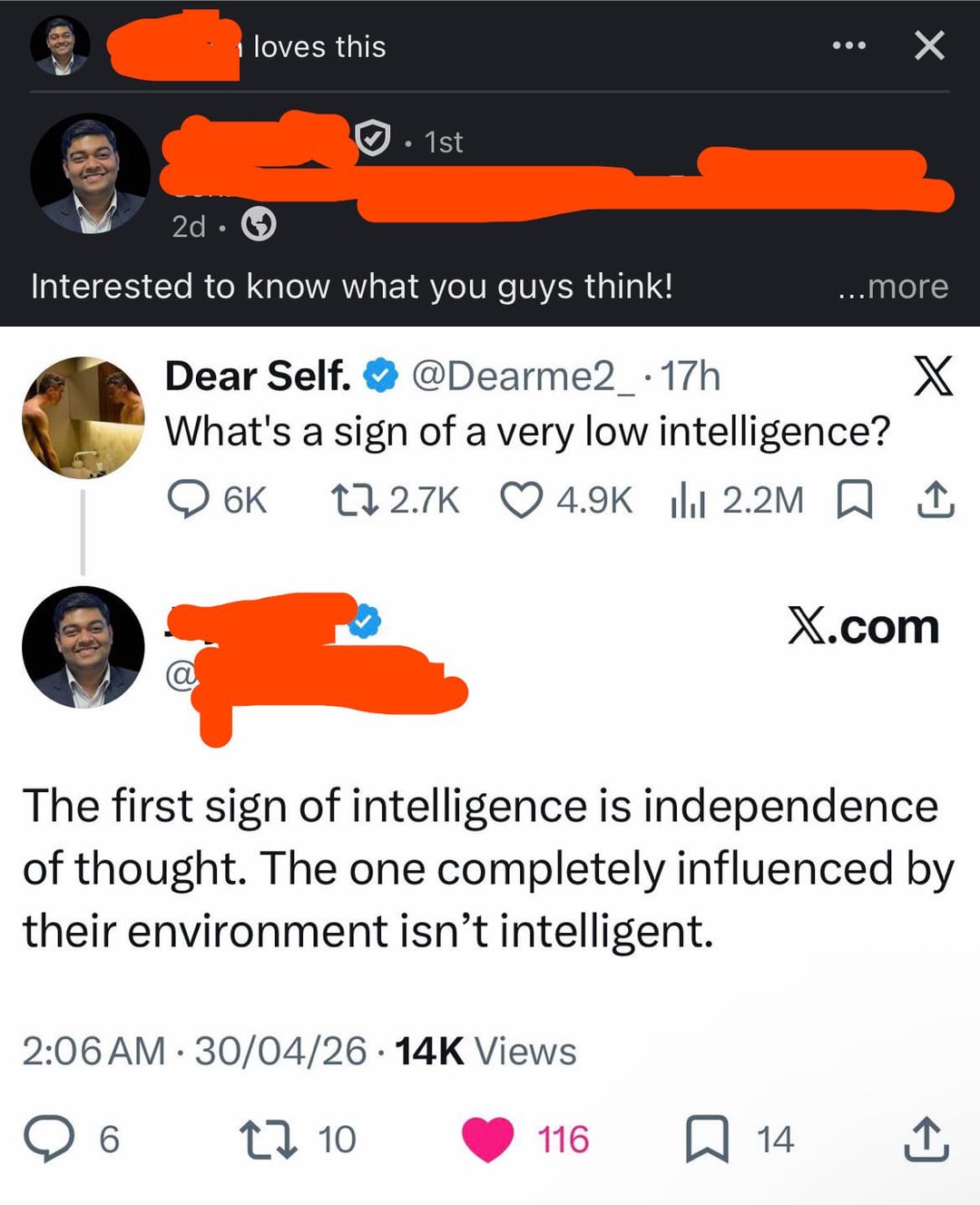Open the three-dot options menu
The width and height of the screenshot is (980, 1205).
coord(848,45)
